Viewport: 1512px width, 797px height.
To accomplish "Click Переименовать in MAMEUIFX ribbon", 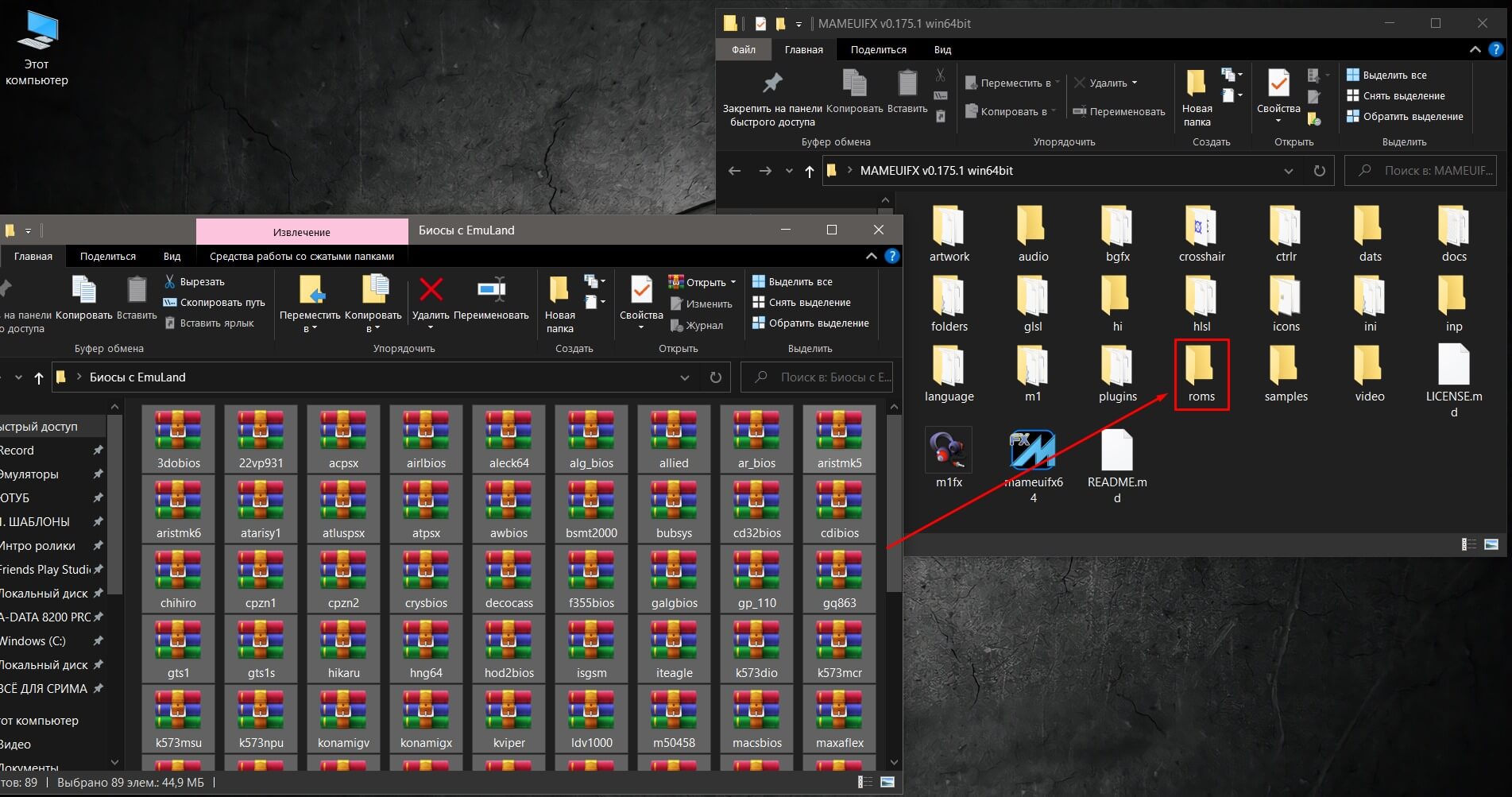I will coord(1119,111).
